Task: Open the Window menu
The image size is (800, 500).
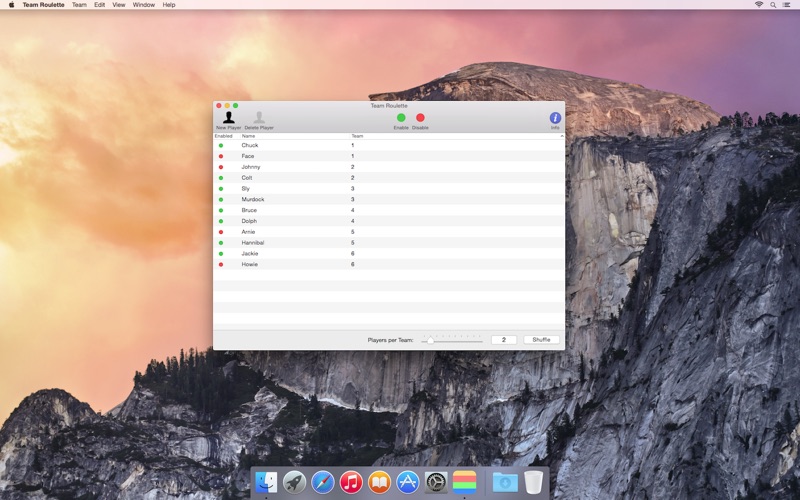Action: tap(144, 5)
